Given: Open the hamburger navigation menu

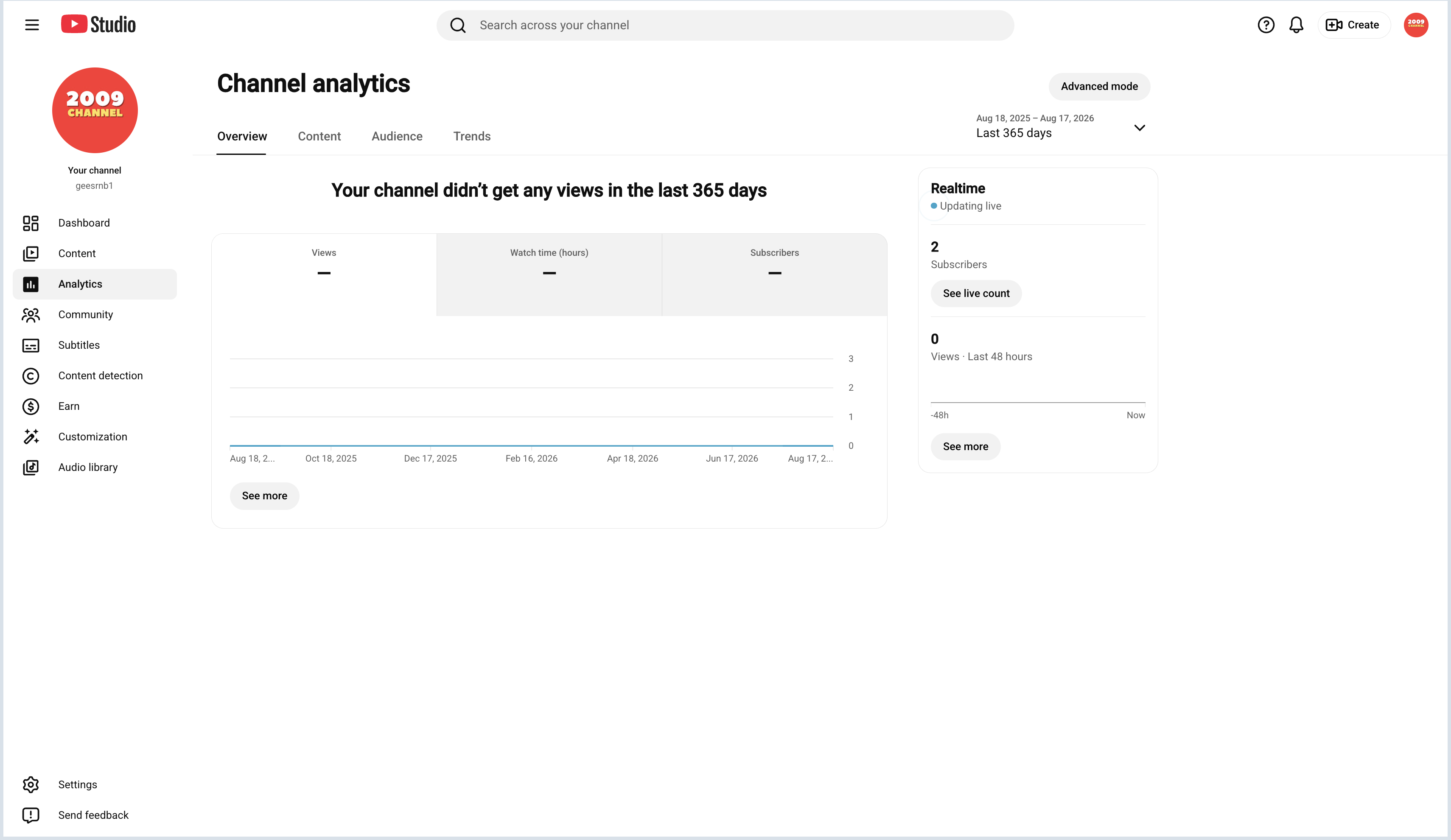Looking at the screenshot, I should [x=32, y=25].
